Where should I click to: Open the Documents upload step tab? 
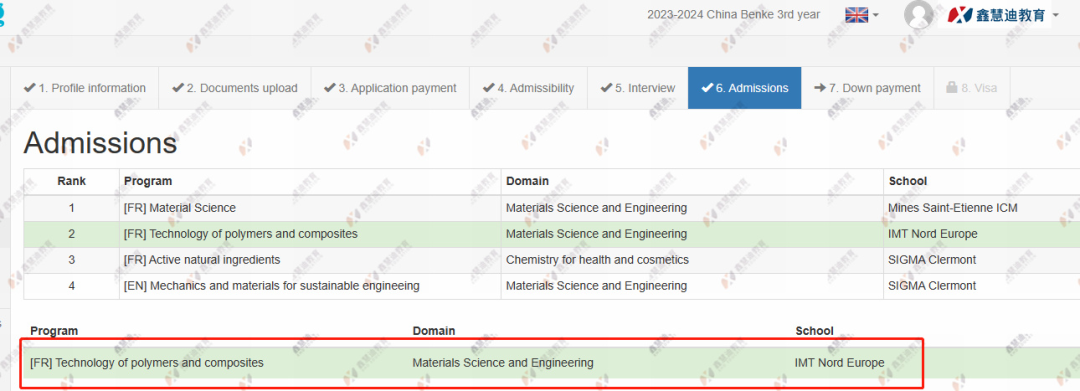pos(235,88)
